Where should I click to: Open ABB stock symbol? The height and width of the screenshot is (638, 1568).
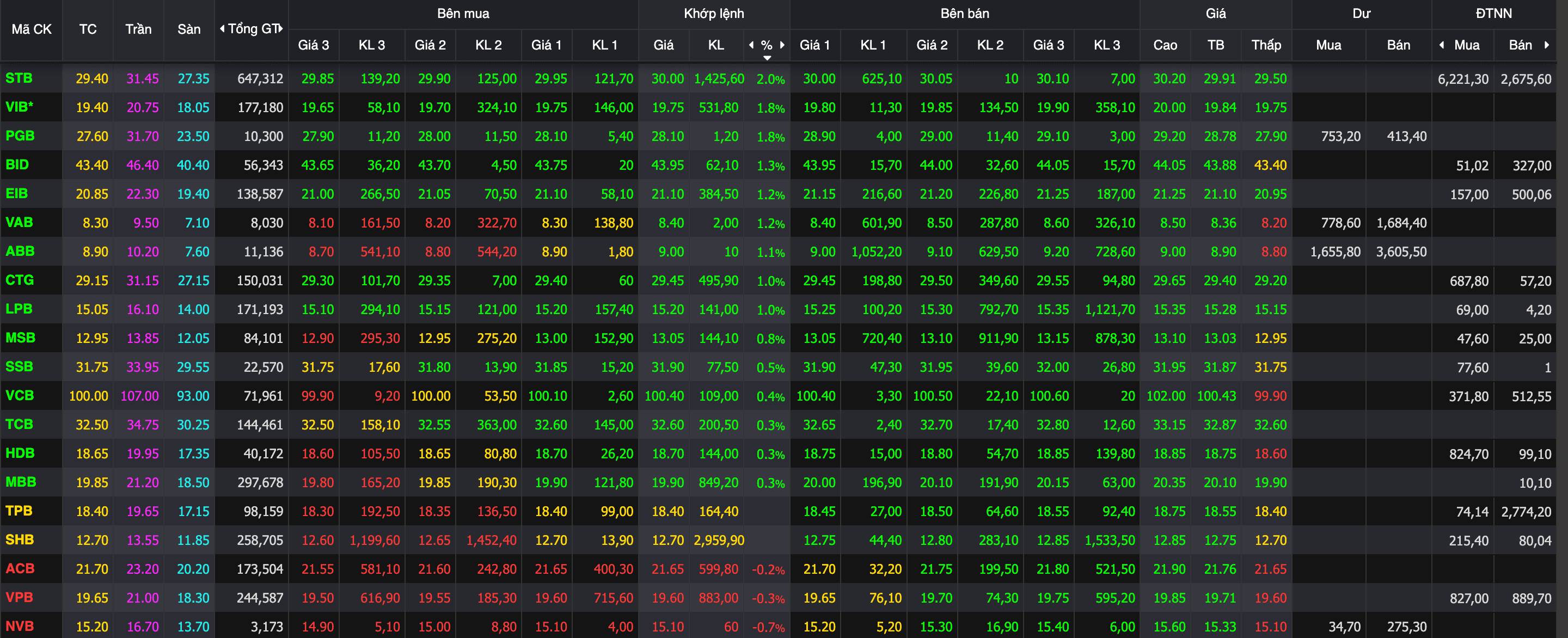(x=20, y=251)
